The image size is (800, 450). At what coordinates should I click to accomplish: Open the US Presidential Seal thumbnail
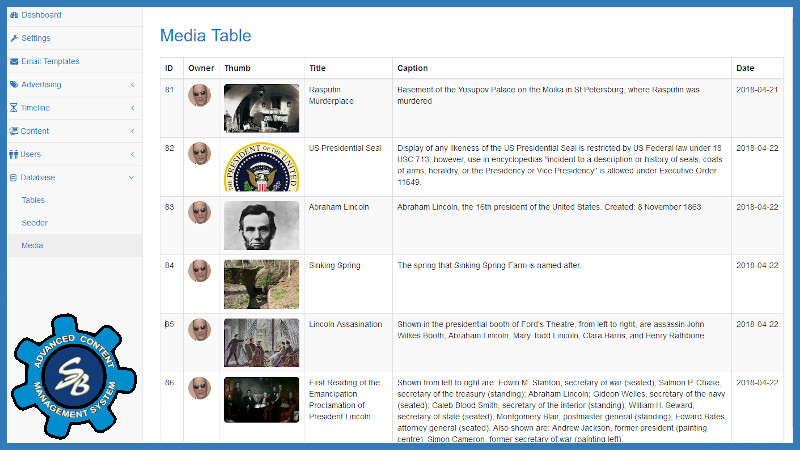[x=261, y=166]
